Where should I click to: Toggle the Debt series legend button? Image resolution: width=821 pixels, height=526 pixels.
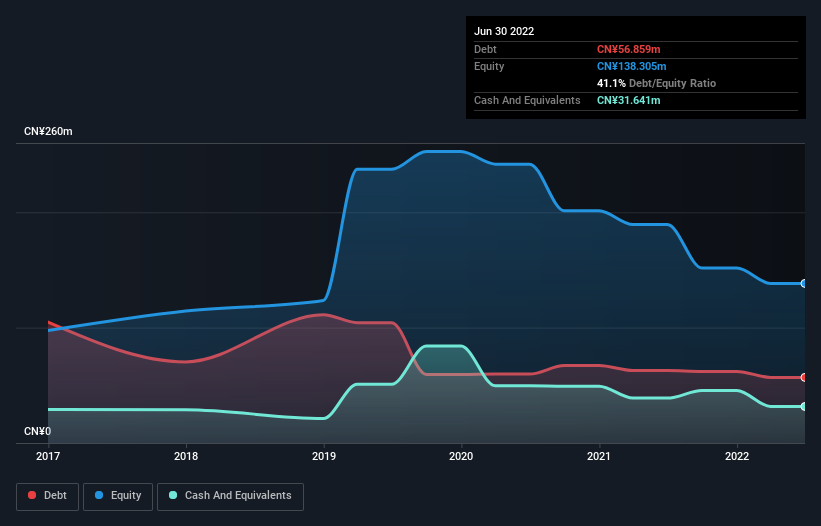click(x=48, y=496)
